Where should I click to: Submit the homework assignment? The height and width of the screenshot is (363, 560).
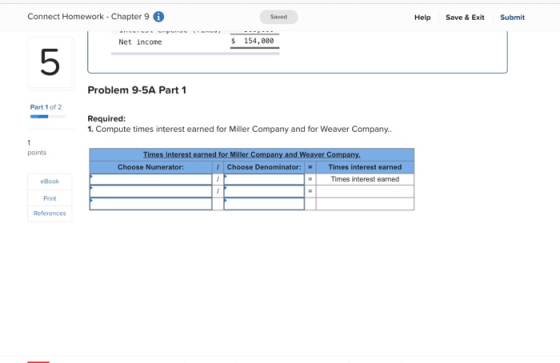coord(512,17)
